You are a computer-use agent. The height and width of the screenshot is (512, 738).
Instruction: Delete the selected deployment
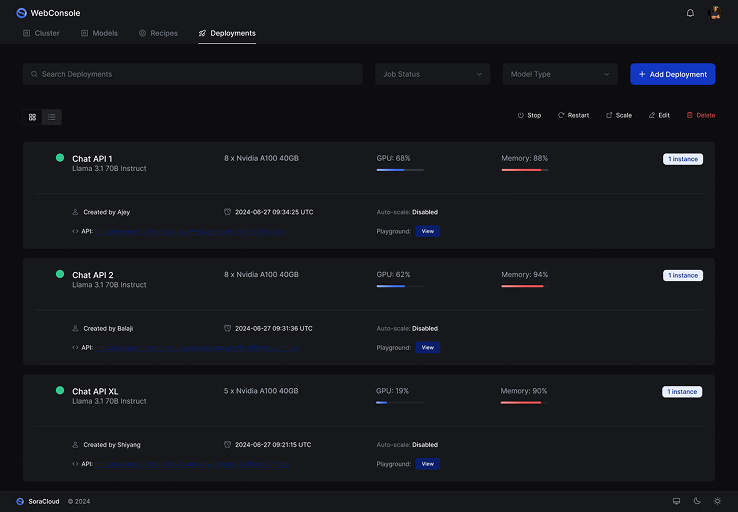(x=701, y=115)
